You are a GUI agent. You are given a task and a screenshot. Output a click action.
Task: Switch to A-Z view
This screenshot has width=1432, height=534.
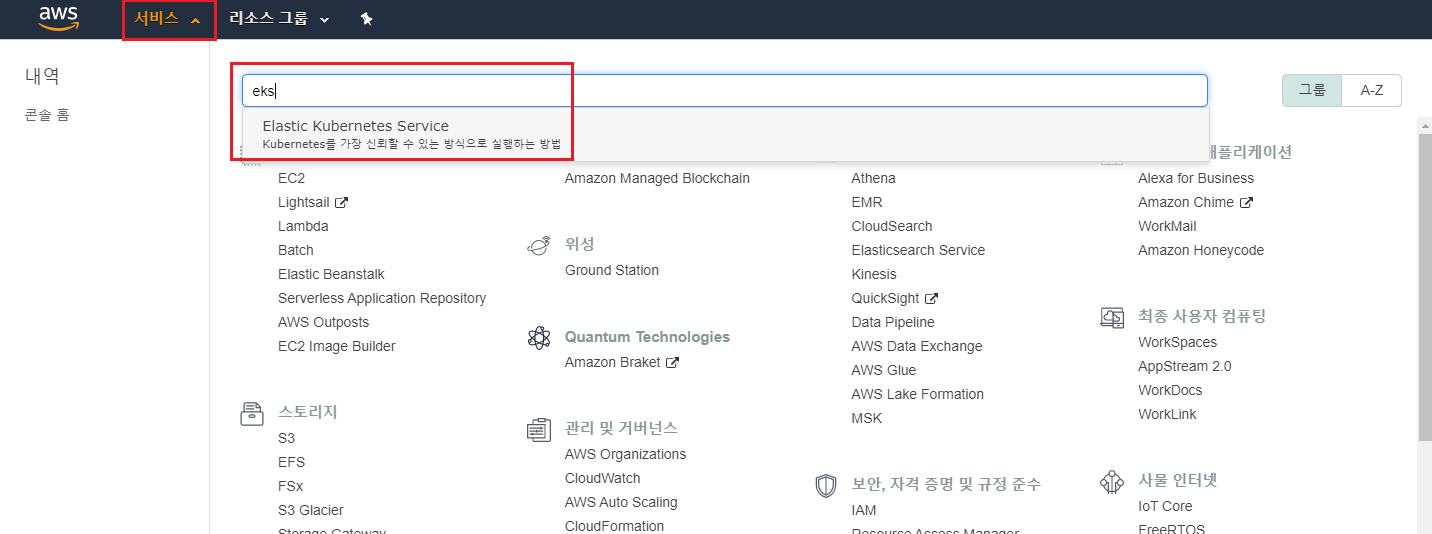(x=1372, y=90)
